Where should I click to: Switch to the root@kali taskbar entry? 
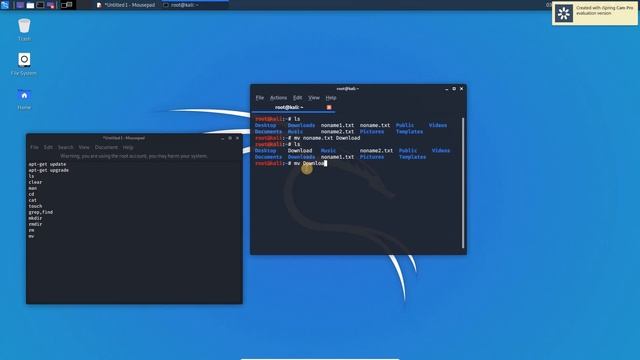tap(195, 5)
